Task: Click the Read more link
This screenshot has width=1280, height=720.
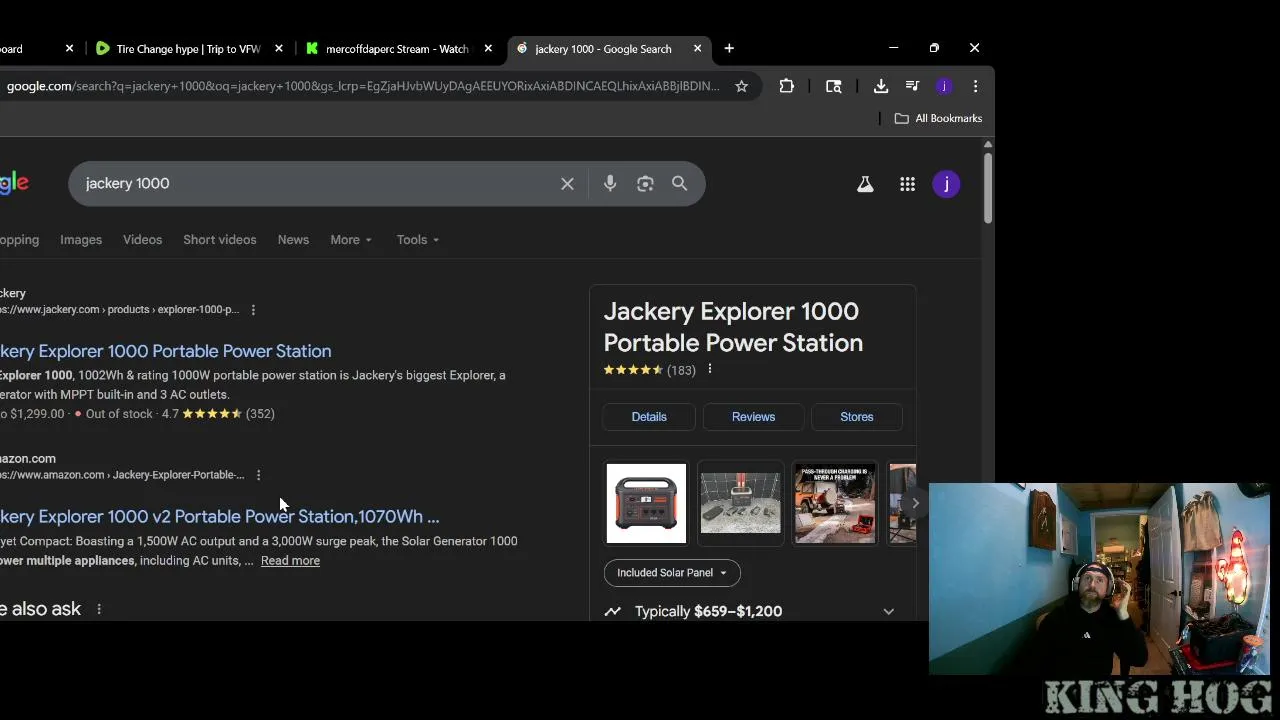Action: point(290,561)
